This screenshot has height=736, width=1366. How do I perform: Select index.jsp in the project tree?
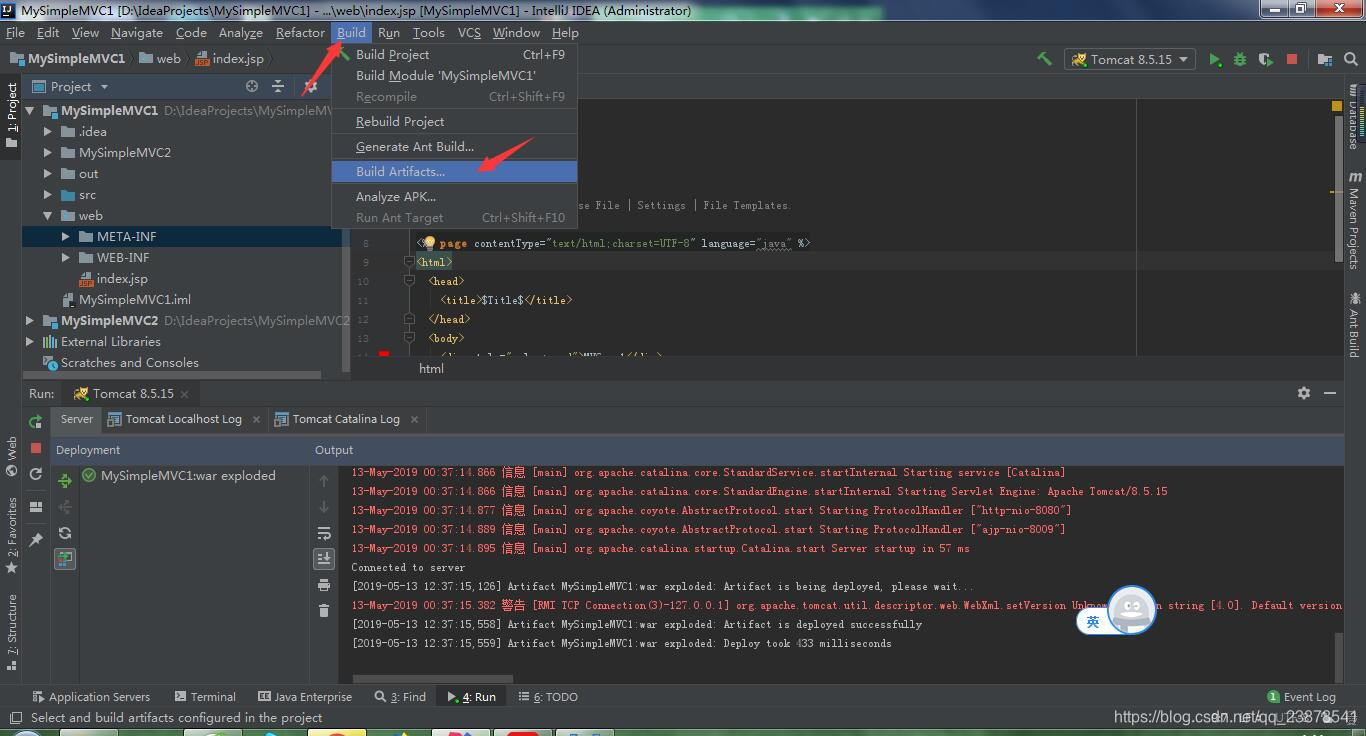[122, 278]
